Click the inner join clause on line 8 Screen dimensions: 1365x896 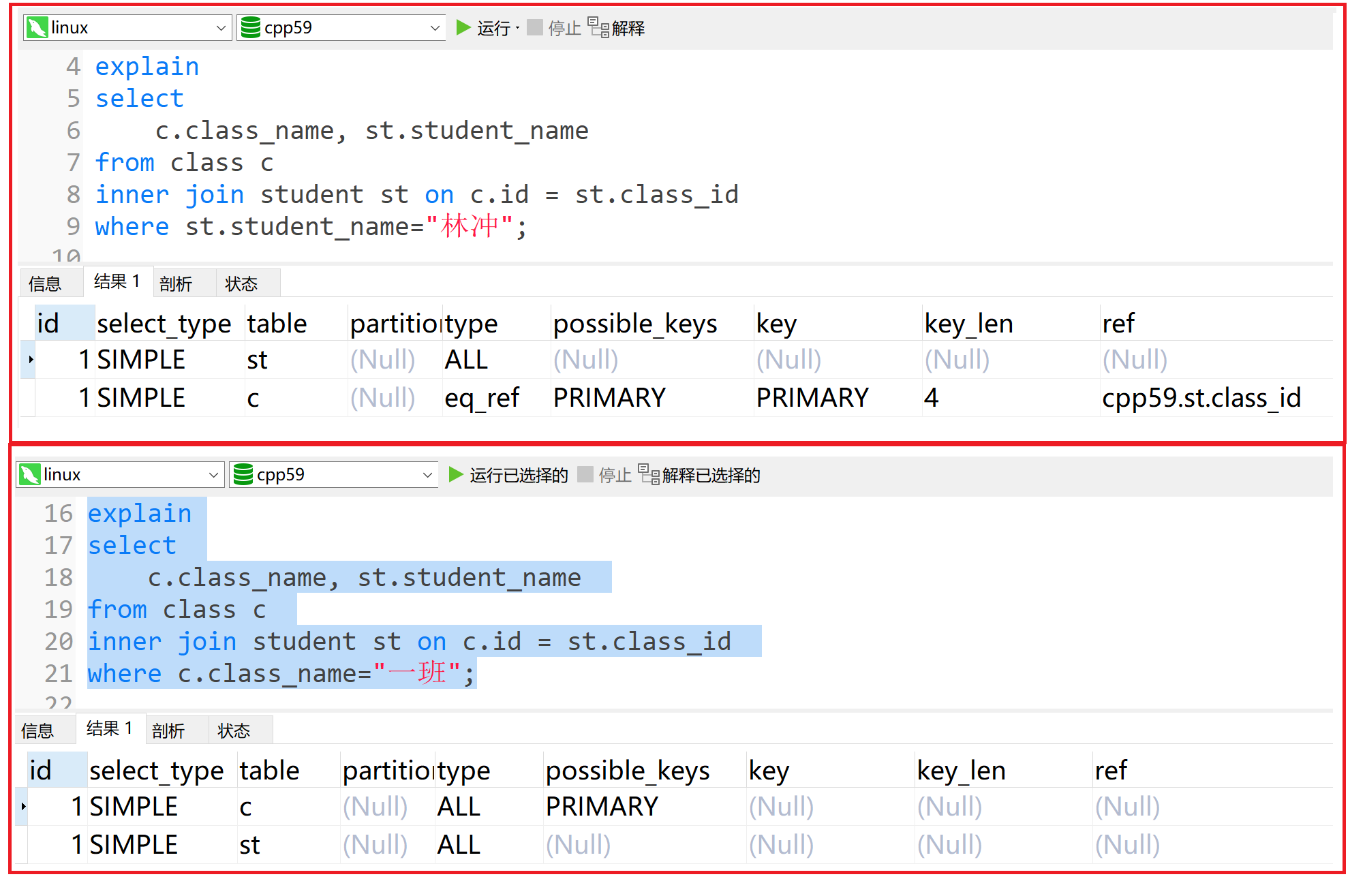[416, 195]
